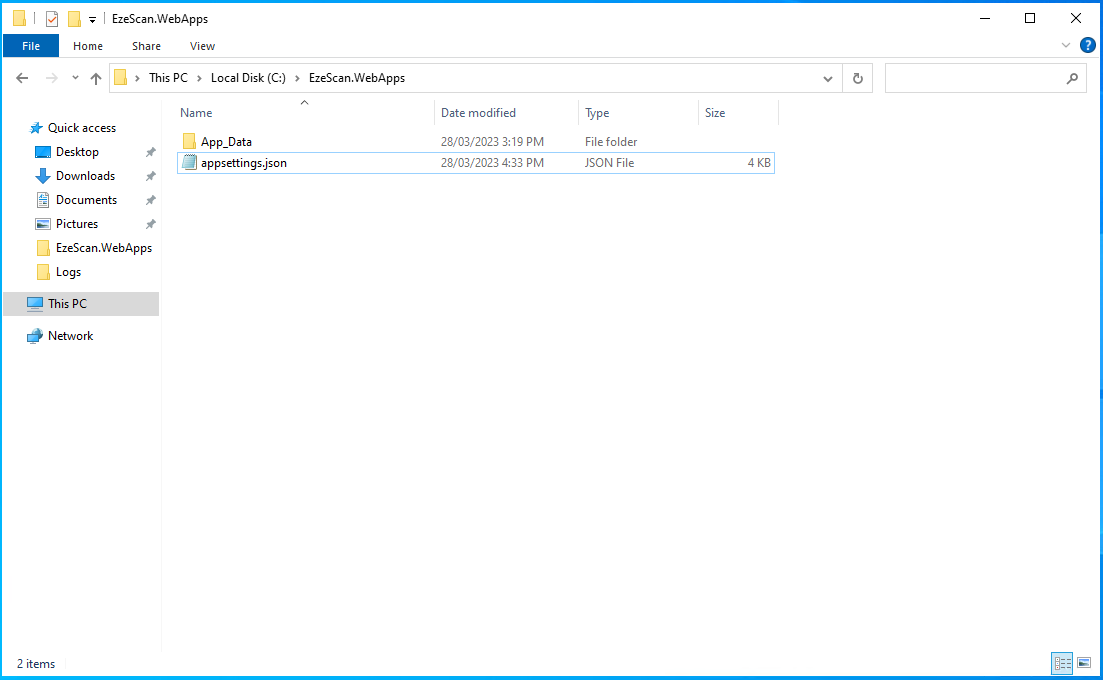Image resolution: width=1103 pixels, height=680 pixels.
Task: Expand the Customize Quick Access Toolbar dropdown
Action: point(93,19)
